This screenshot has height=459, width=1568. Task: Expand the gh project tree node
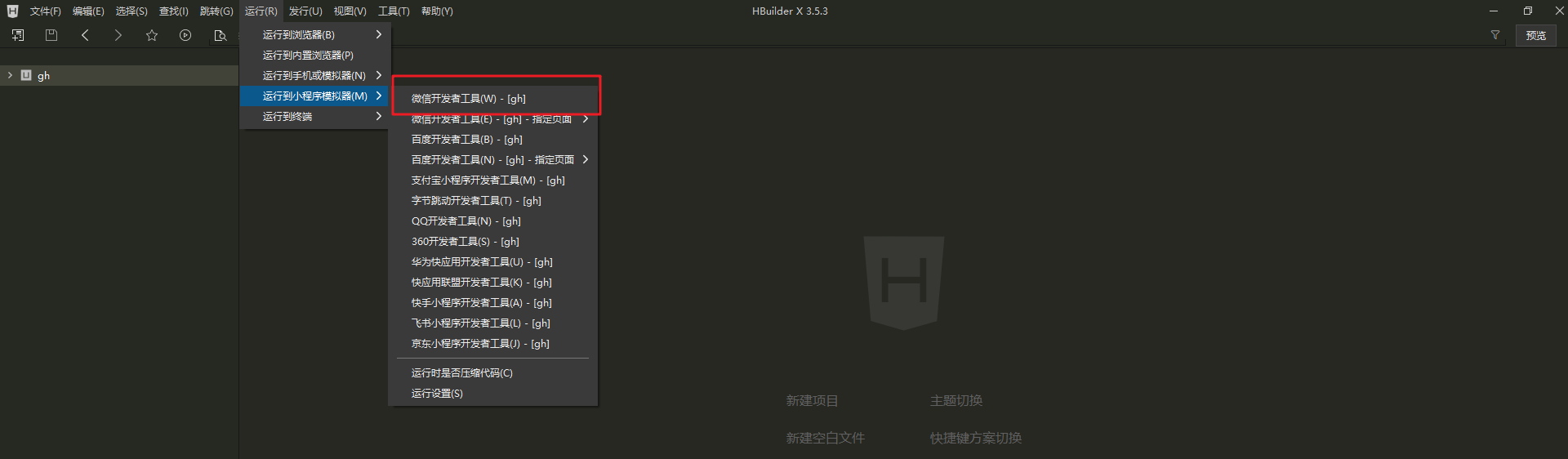tap(10, 75)
